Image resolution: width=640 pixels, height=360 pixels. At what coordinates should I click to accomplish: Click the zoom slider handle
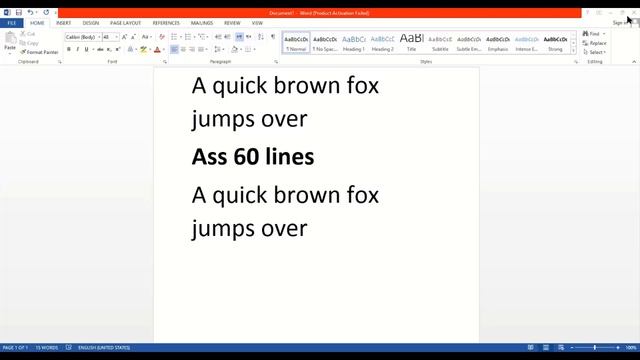tap(595, 347)
